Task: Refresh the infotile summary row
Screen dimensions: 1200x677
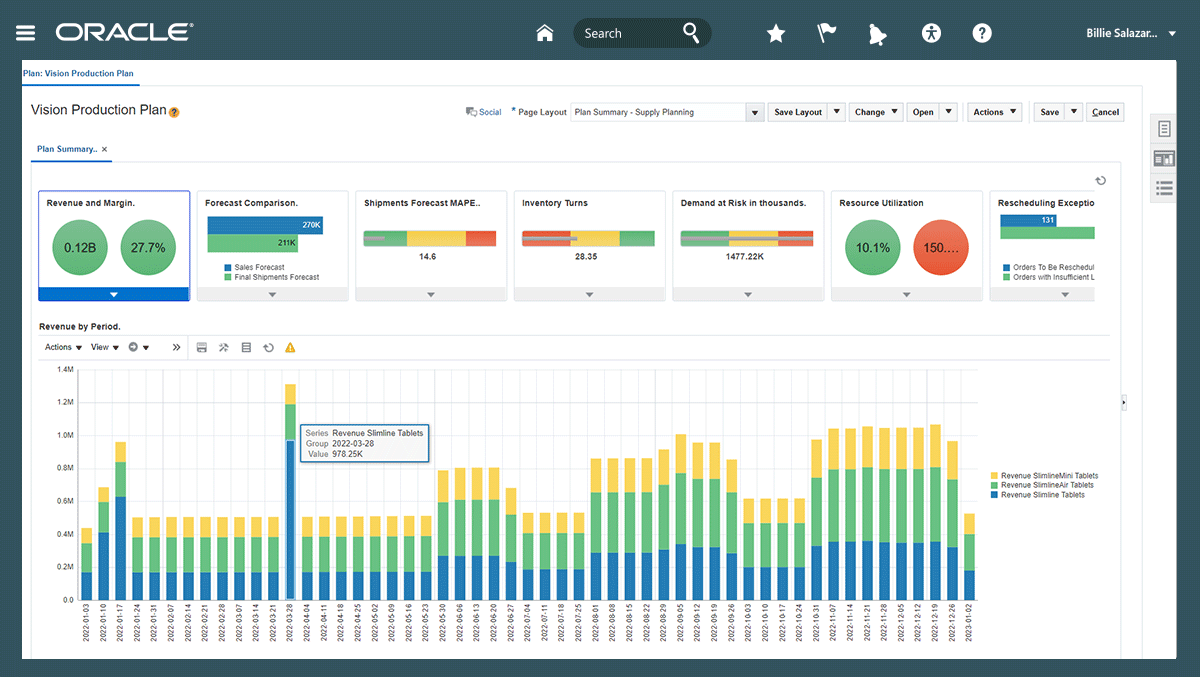Action: pos(1100,181)
